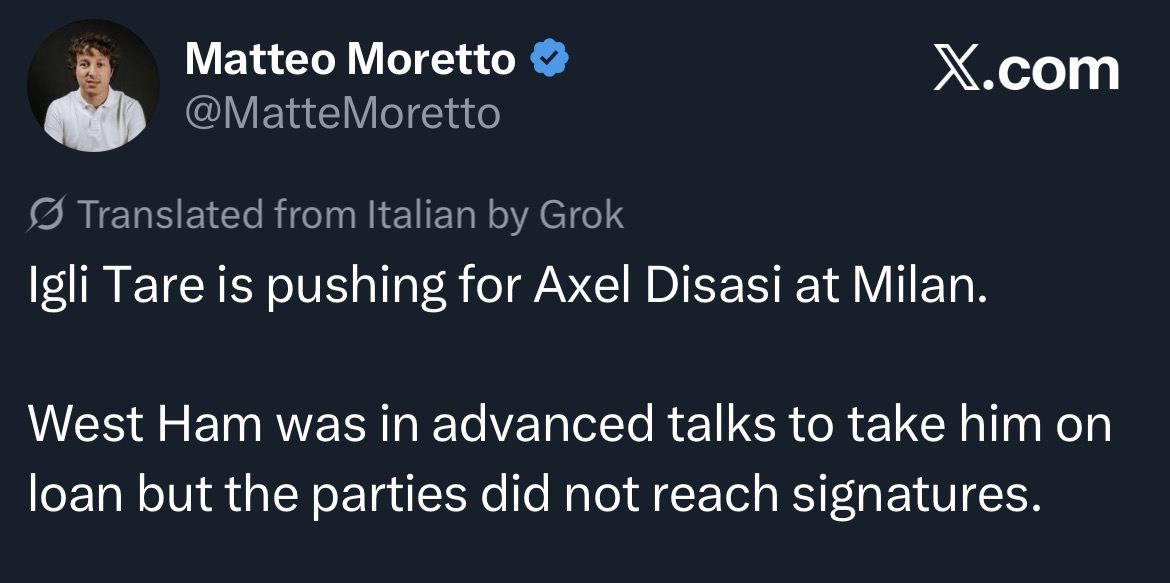This screenshot has height=583, width=1170.
Task: Click the blue verified checkmark badge
Action: pos(548,62)
